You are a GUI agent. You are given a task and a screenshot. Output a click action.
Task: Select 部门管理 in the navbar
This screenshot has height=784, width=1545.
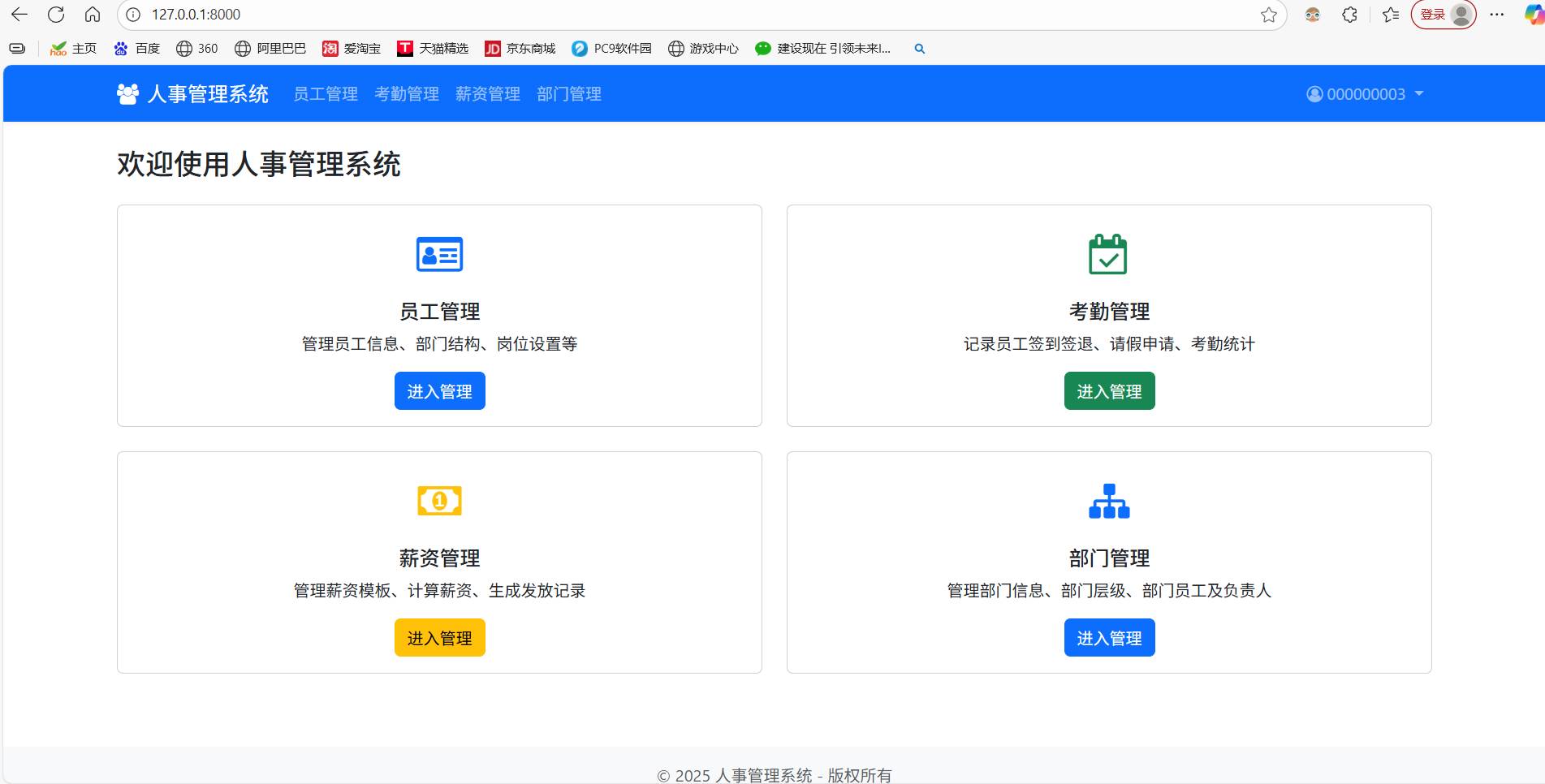click(569, 94)
